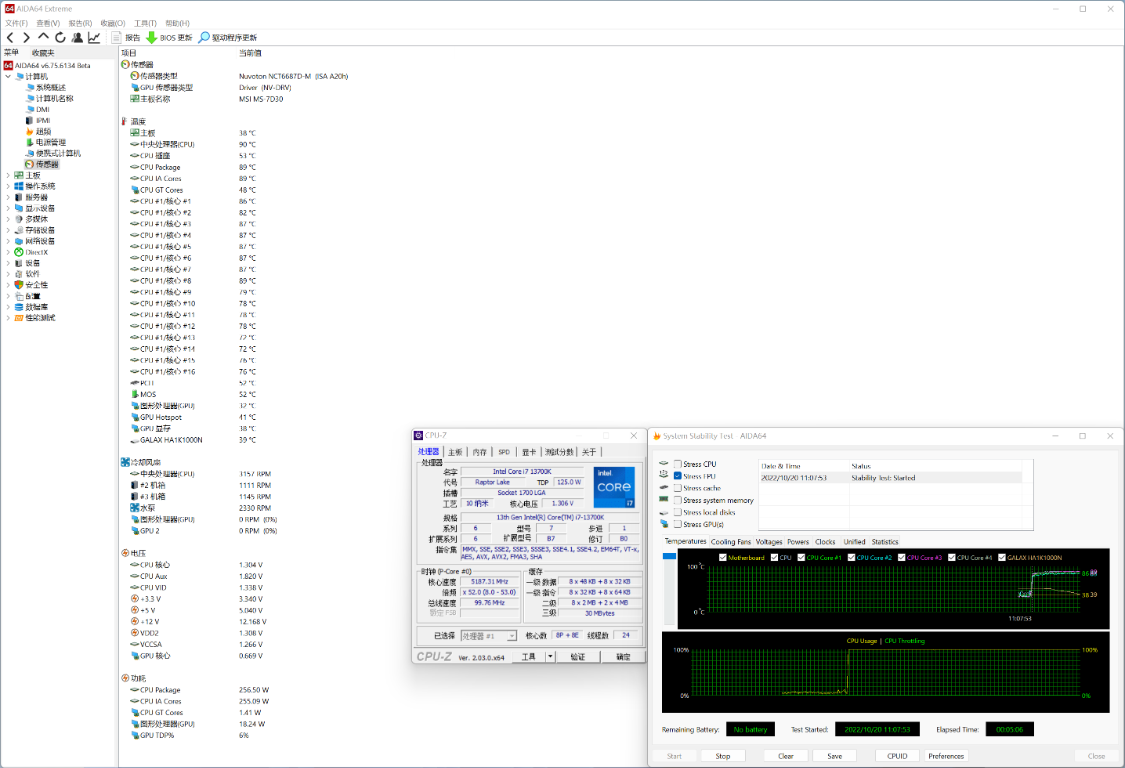Screen dimensions: 1125x768
Task: Switch to 显卡 tab in CPU-Z
Action: 529,452
